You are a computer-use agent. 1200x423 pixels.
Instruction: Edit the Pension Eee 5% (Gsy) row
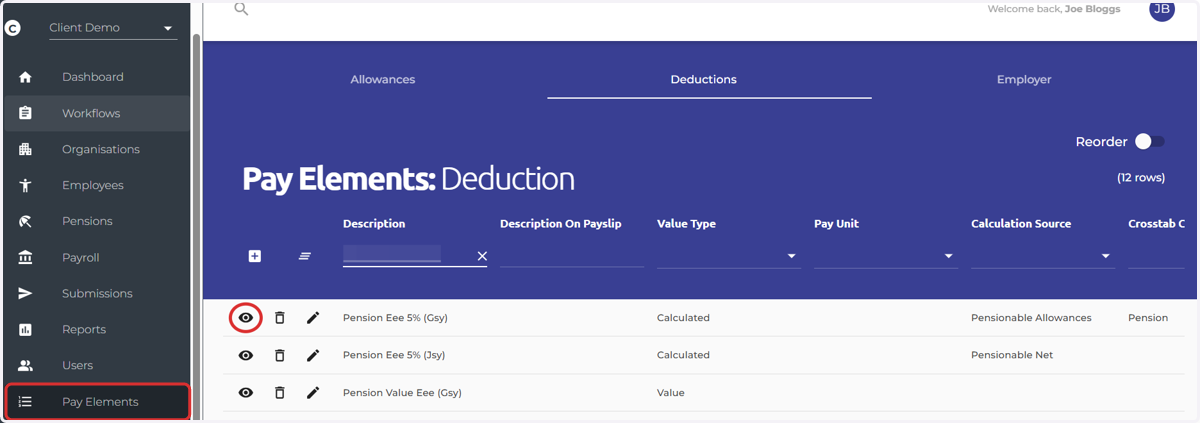coord(313,317)
